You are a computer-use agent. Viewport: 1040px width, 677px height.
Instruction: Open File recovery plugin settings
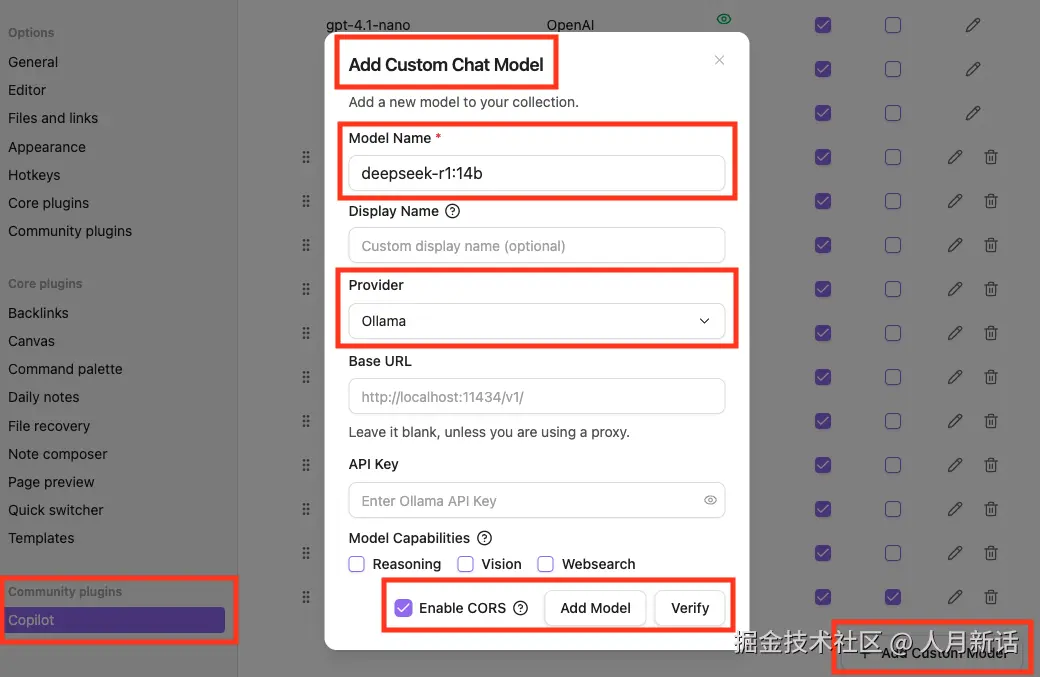coord(49,426)
